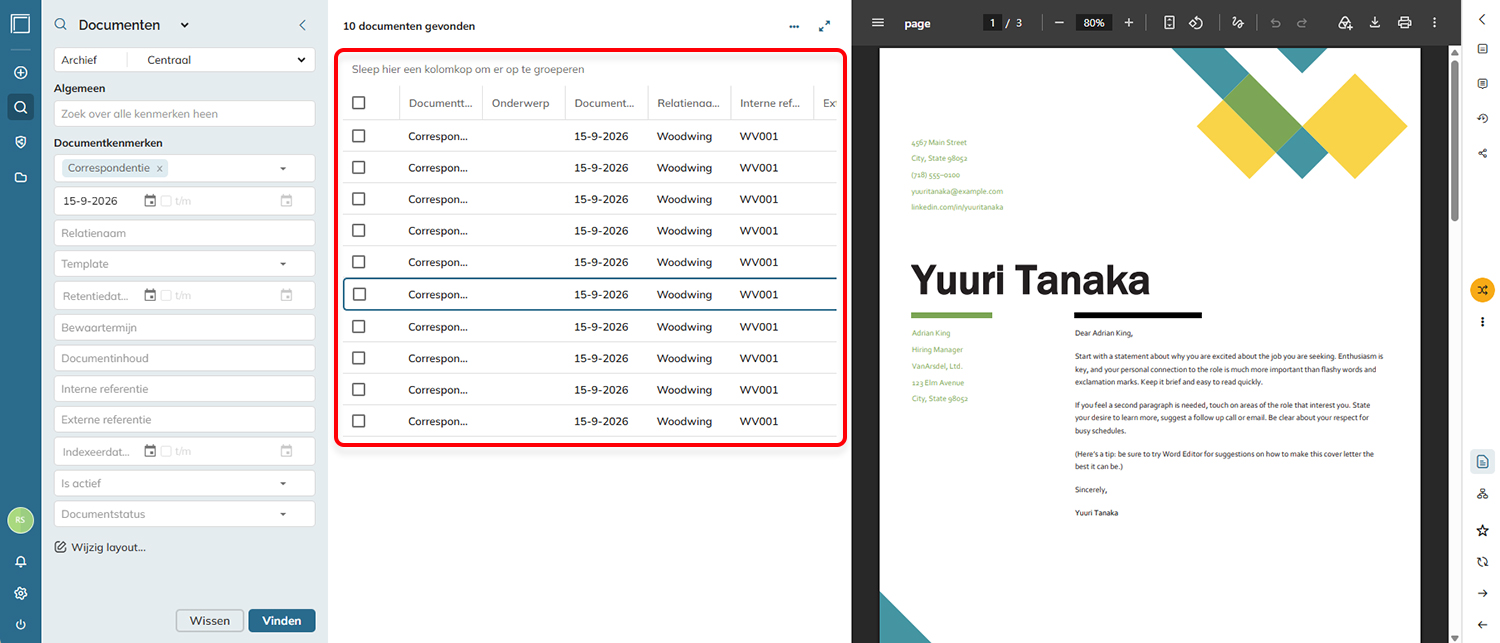Remove the Correspondentie filter tag
1500x643 pixels.
tap(160, 169)
